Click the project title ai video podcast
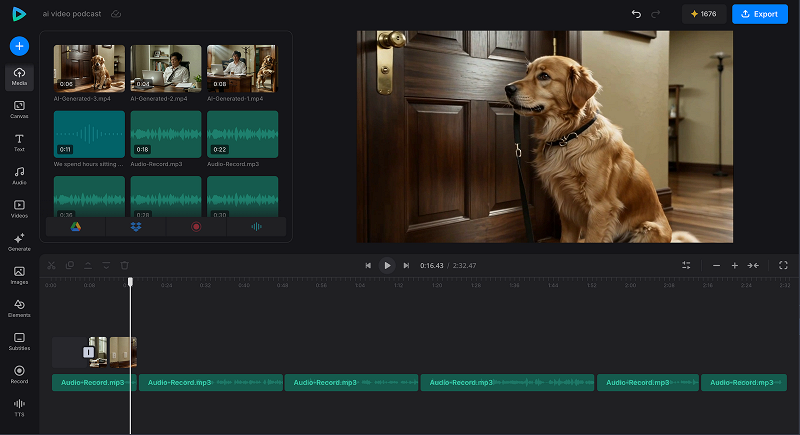This screenshot has width=800, height=435. (x=72, y=14)
